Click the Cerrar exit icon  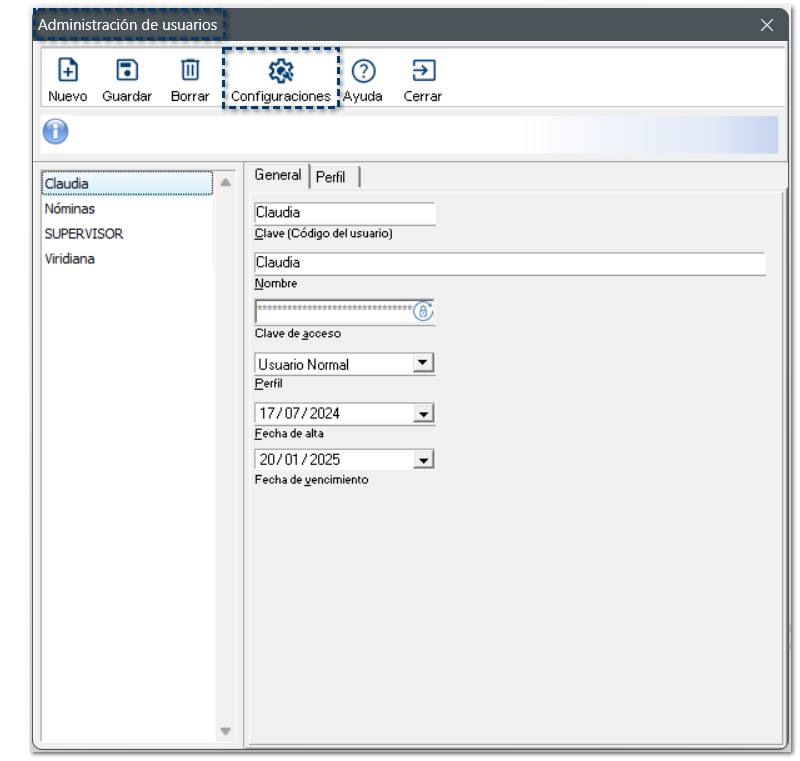tap(423, 71)
